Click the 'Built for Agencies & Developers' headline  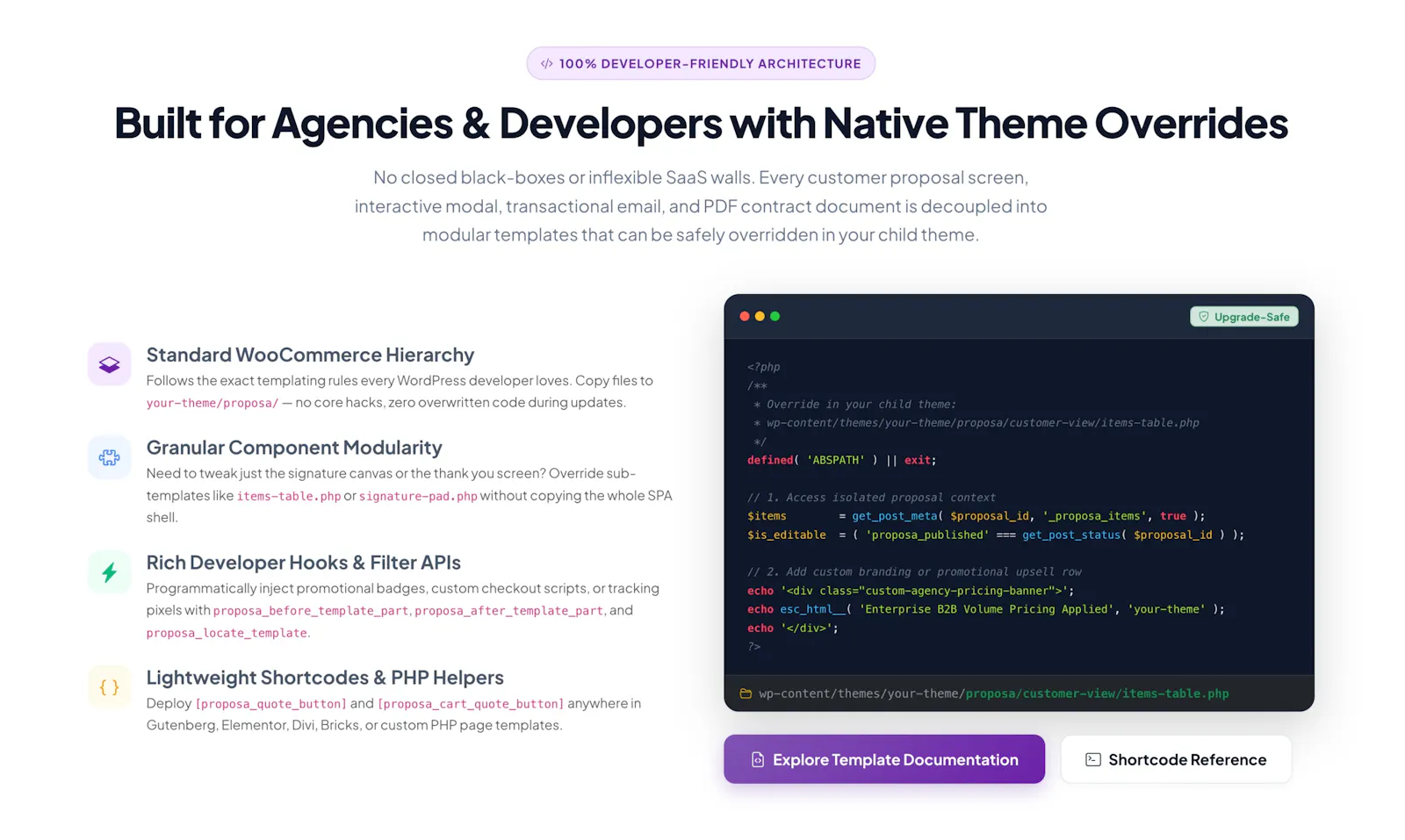coord(701,123)
